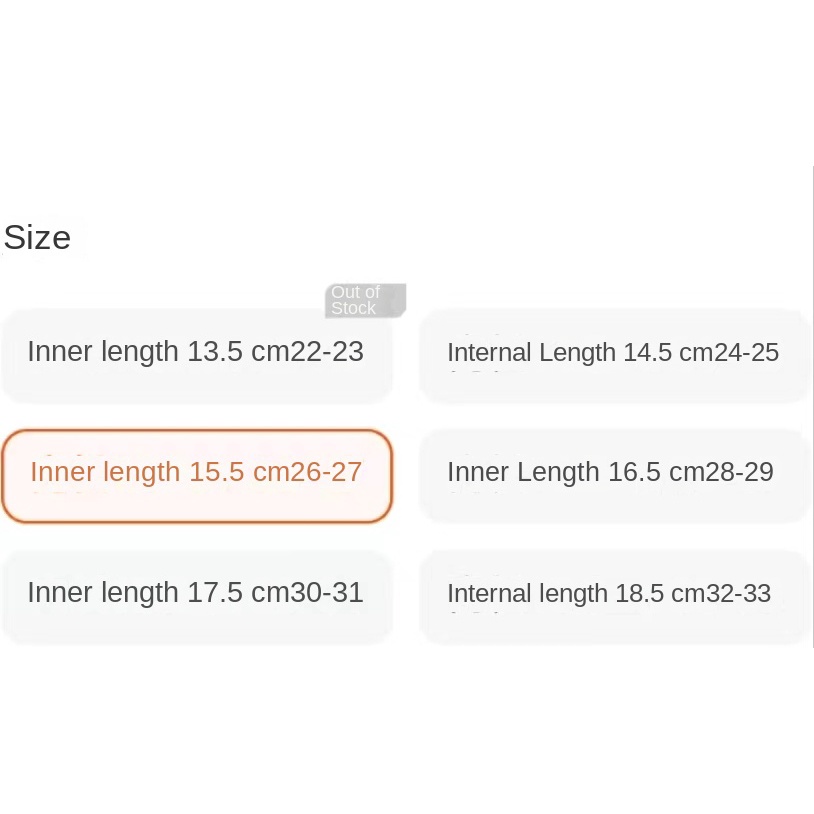Select Inner length 17.5 cm30-31 size
814x814 pixels.
pos(196,594)
